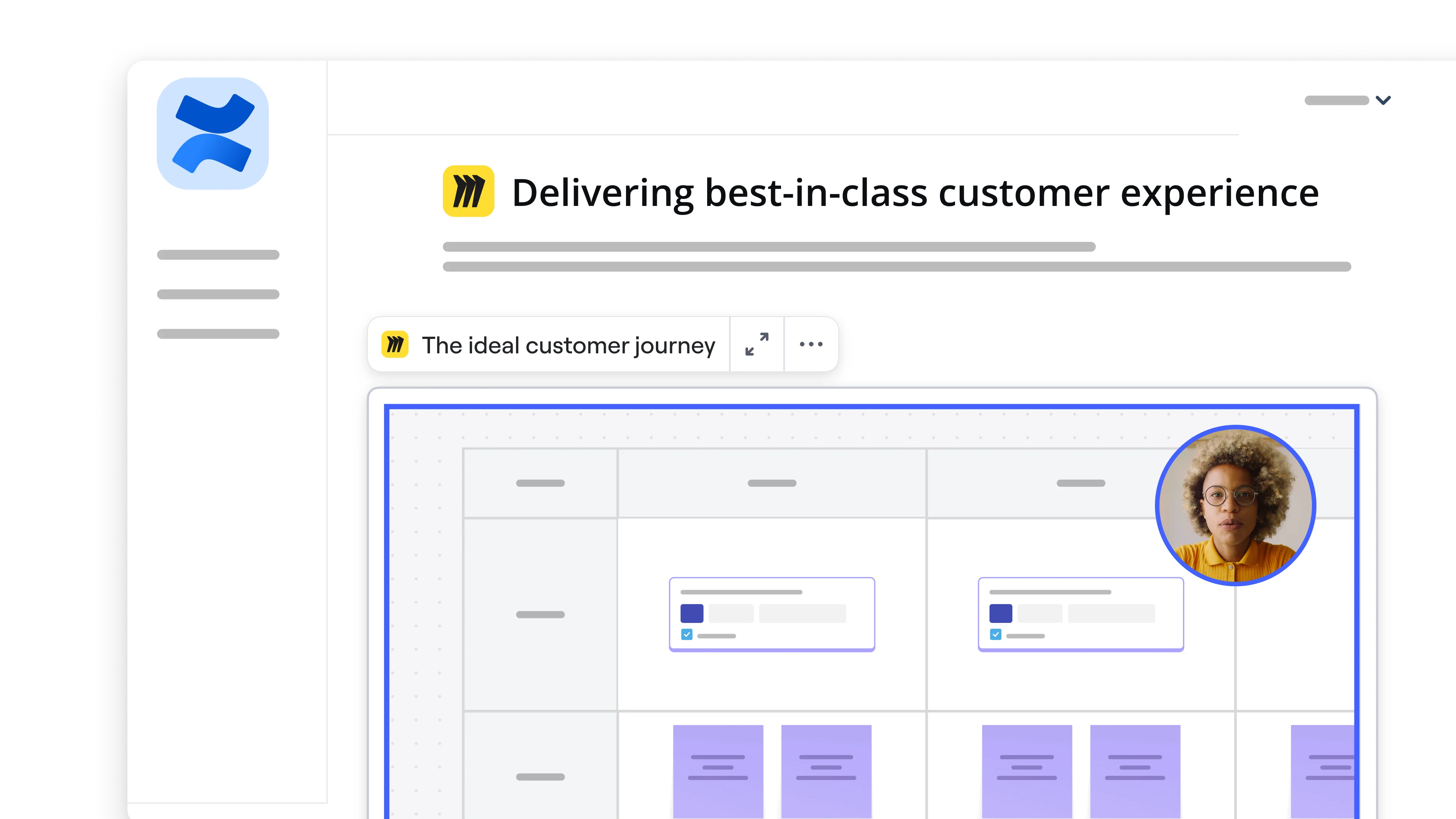The width and height of the screenshot is (1456, 819).
Task: Open the top-right chevron dropdown
Action: pos(1382,100)
